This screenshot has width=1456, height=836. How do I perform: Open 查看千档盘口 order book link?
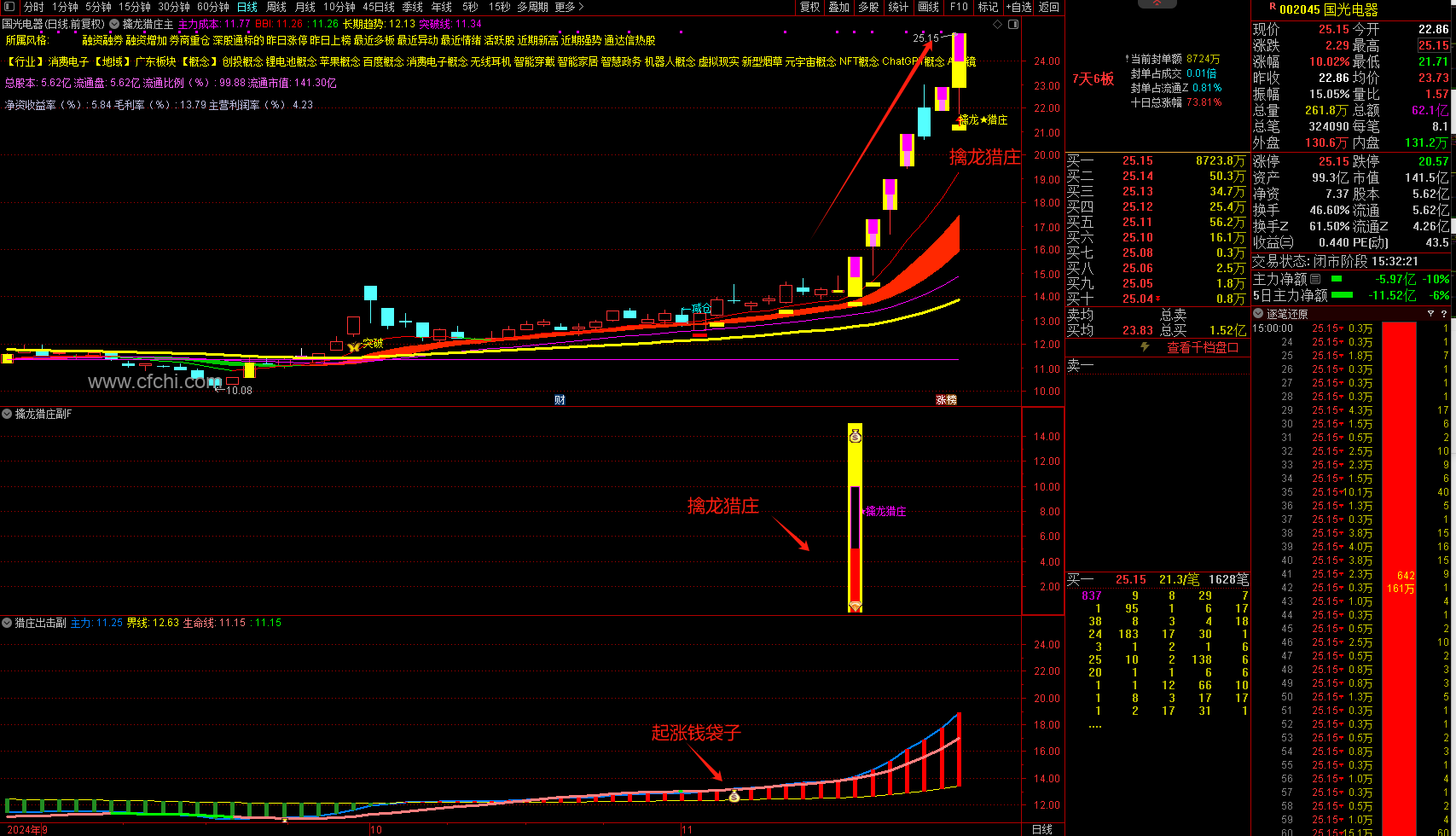pos(1203,347)
